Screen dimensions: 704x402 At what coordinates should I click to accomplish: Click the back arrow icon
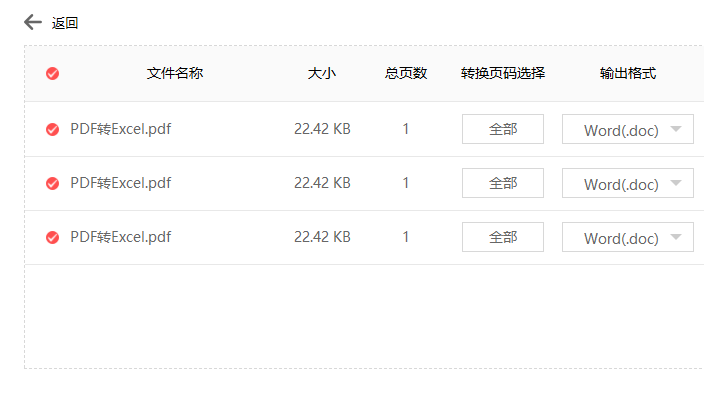click(x=33, y=22)
